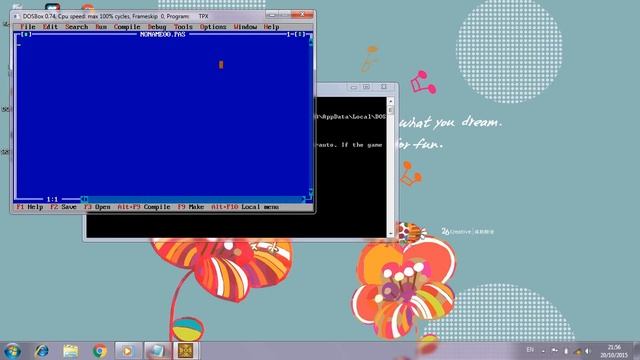Launch Google Chrome from the taskbar
Screen dimensions: 640x360
(x=100, y=351)
